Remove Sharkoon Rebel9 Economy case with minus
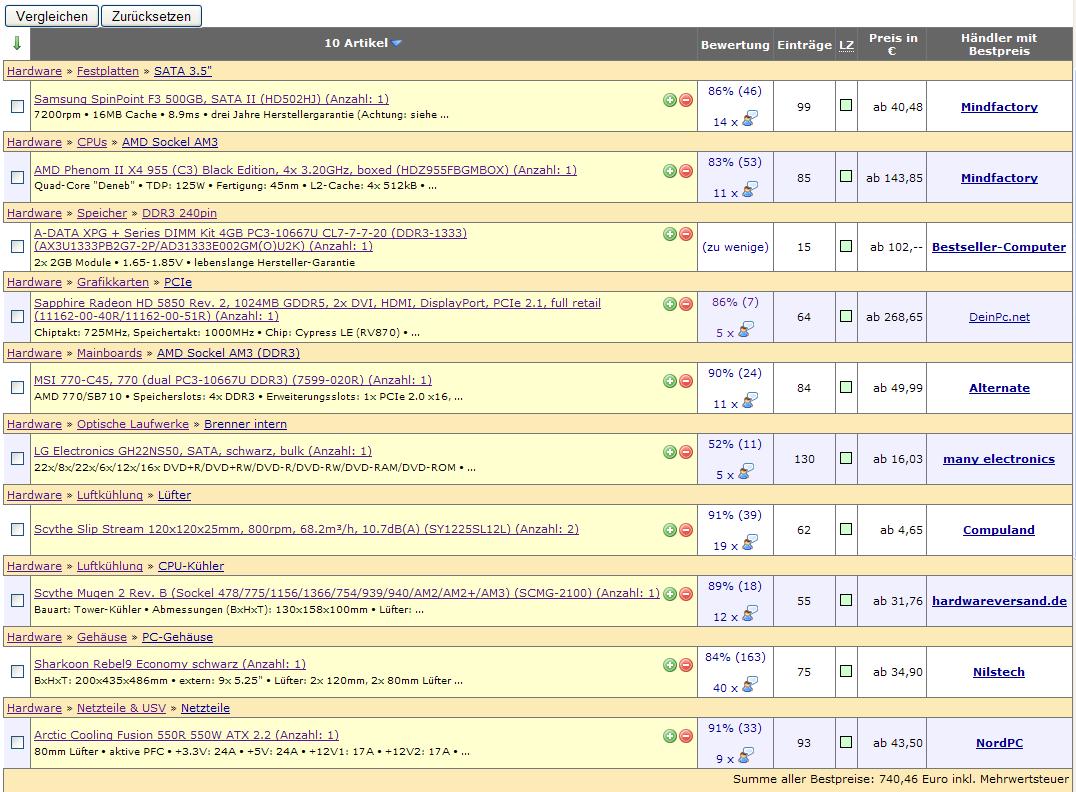This screenshot has height=792, width=1076. pos(686,665)
